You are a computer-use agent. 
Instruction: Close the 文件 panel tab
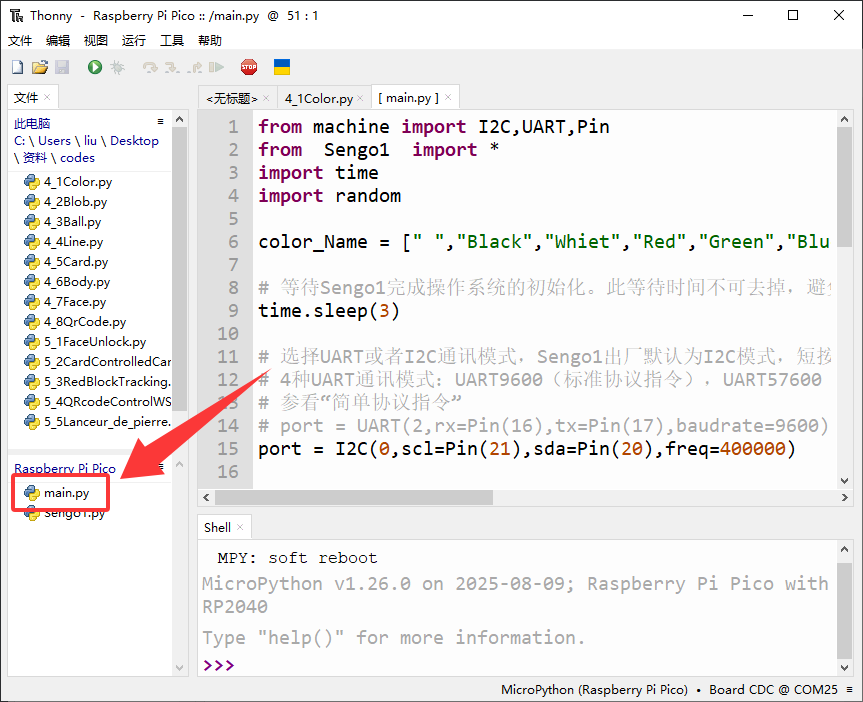tap(47, 97)
